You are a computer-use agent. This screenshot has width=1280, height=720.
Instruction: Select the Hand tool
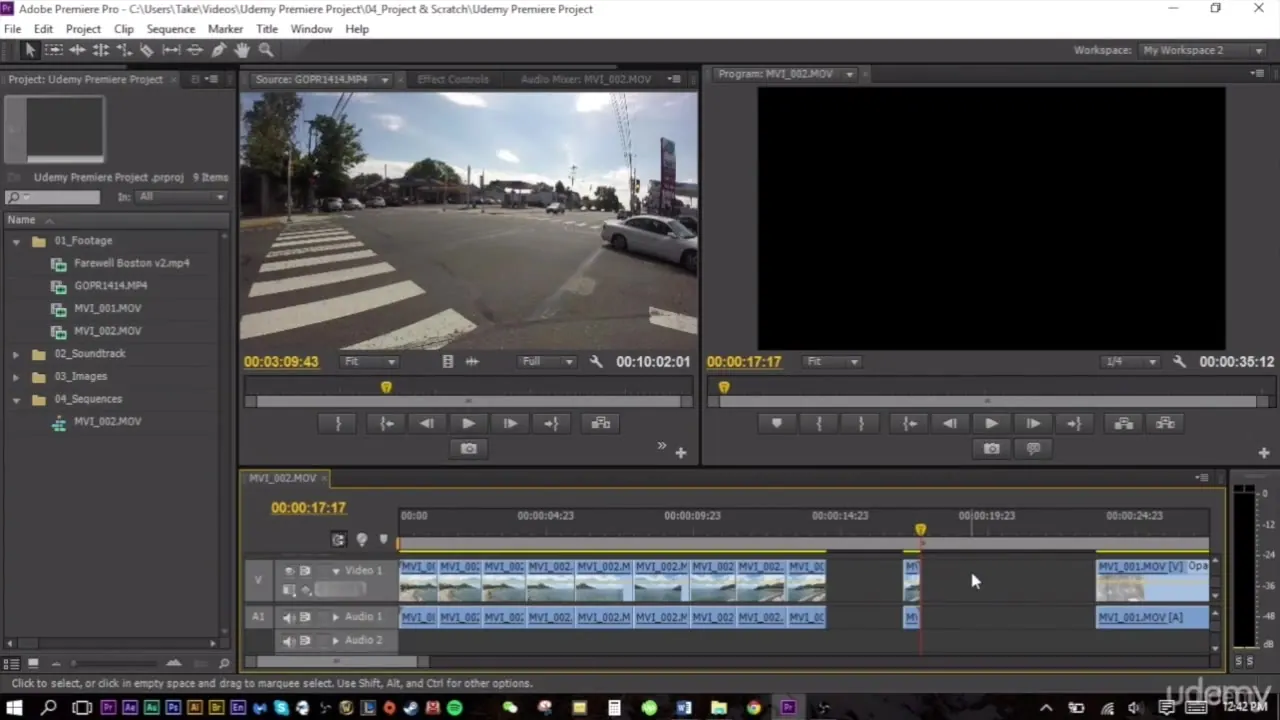(x=242, y=50)
